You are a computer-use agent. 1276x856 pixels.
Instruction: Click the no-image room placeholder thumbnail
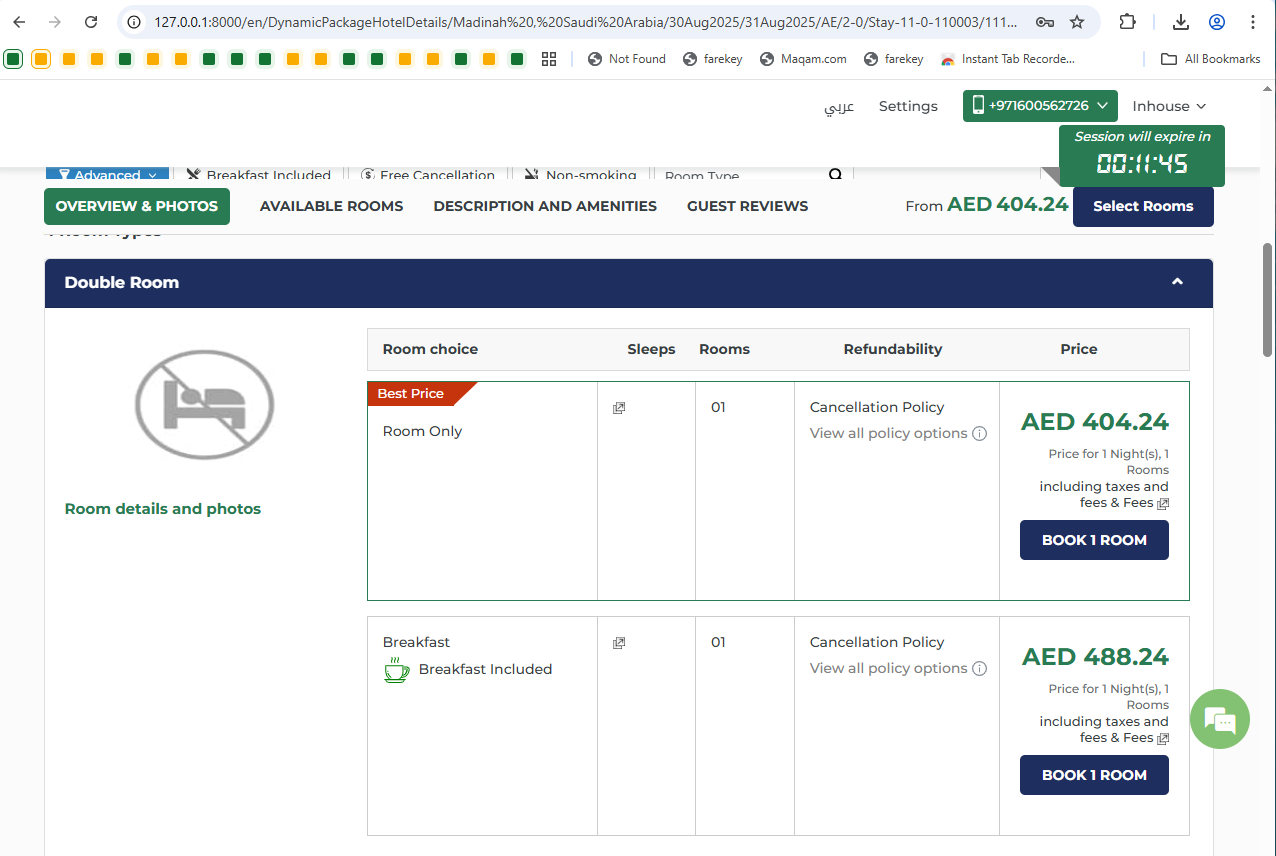pyautogui.click(x=205, y=404)
